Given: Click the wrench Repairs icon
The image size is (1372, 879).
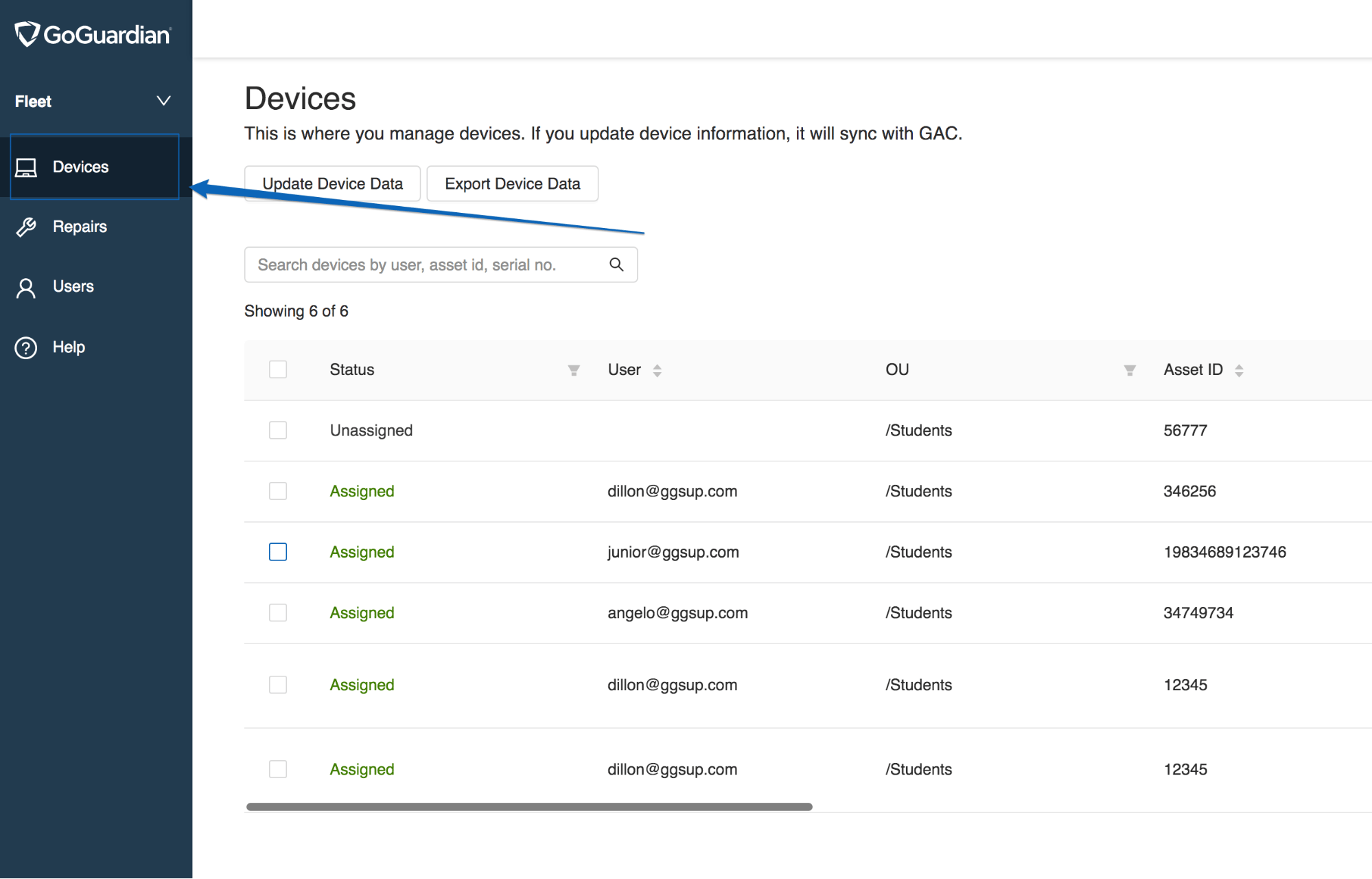Looking at the screenshot, I should (26, 227).
